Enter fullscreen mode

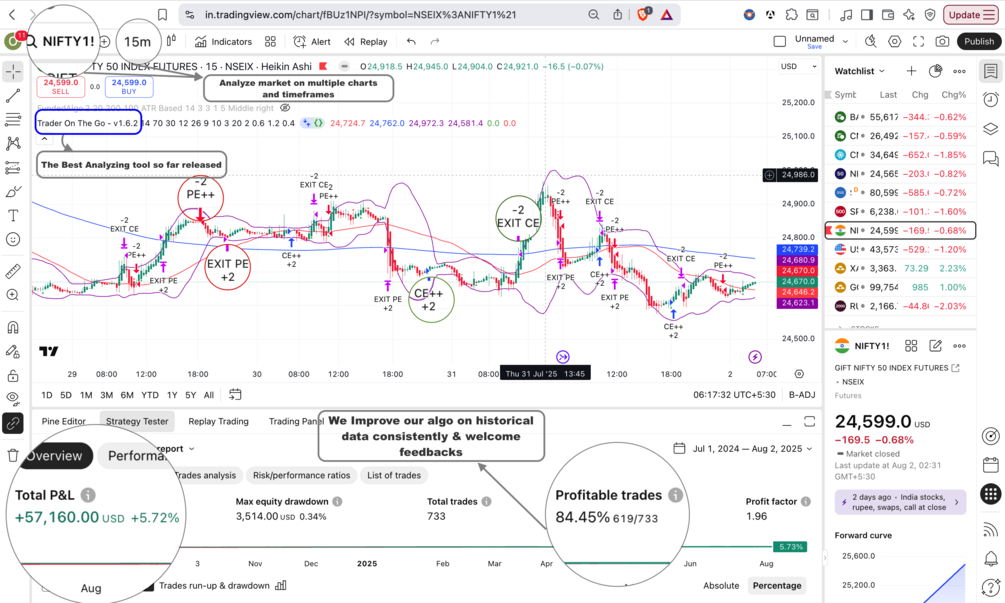(918, 42)
